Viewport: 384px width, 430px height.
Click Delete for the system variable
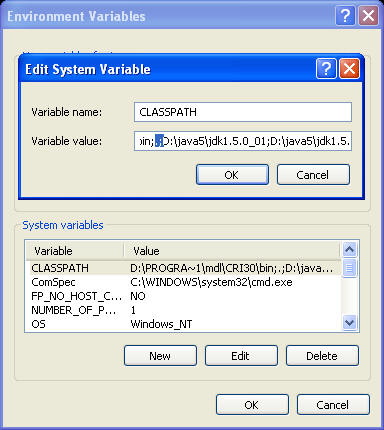[x=322, y=356]
